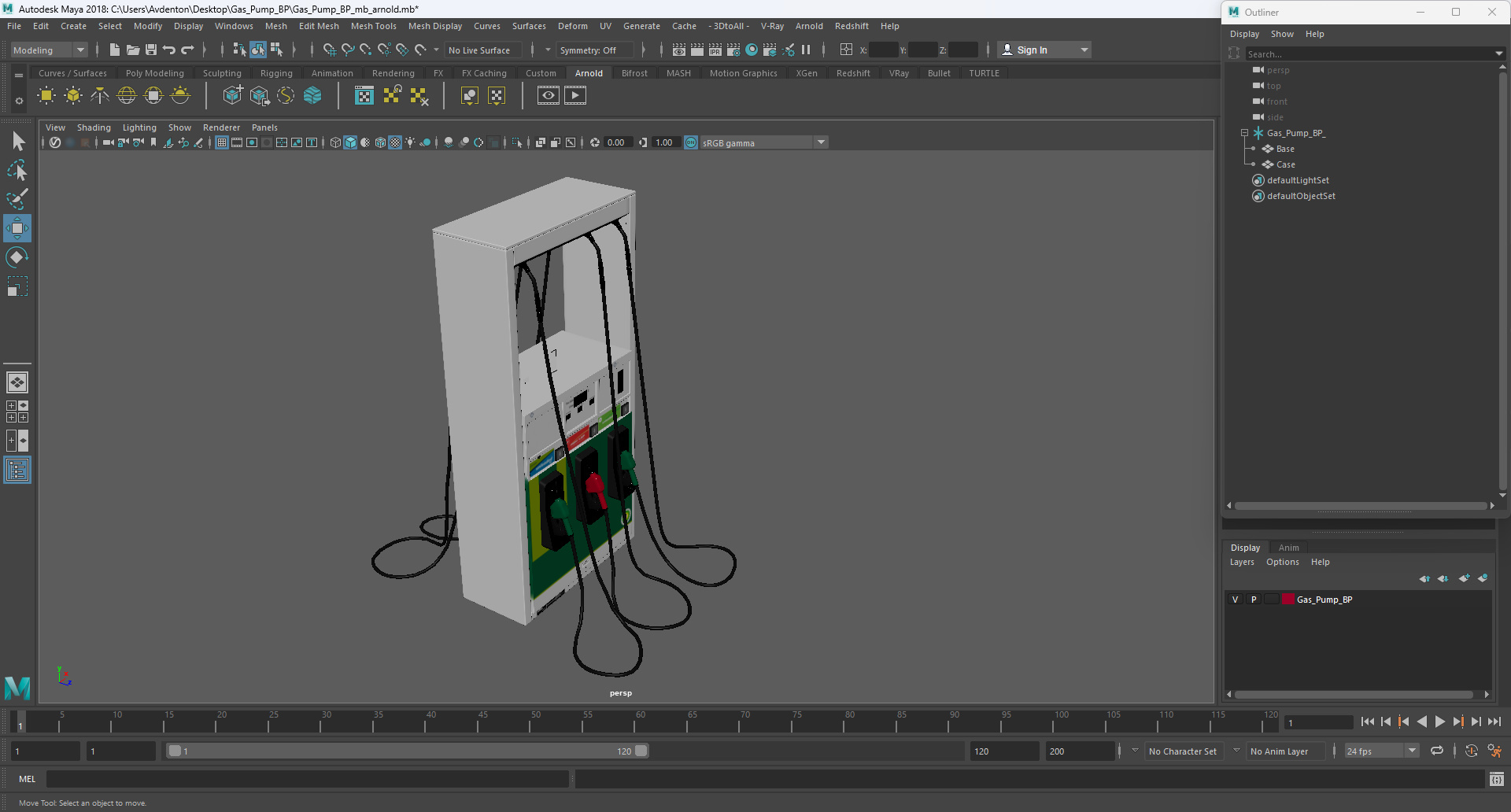Click the single pane layout icon
The width and height of the screenshot is (1511, 812).
(x=17, y=382)
